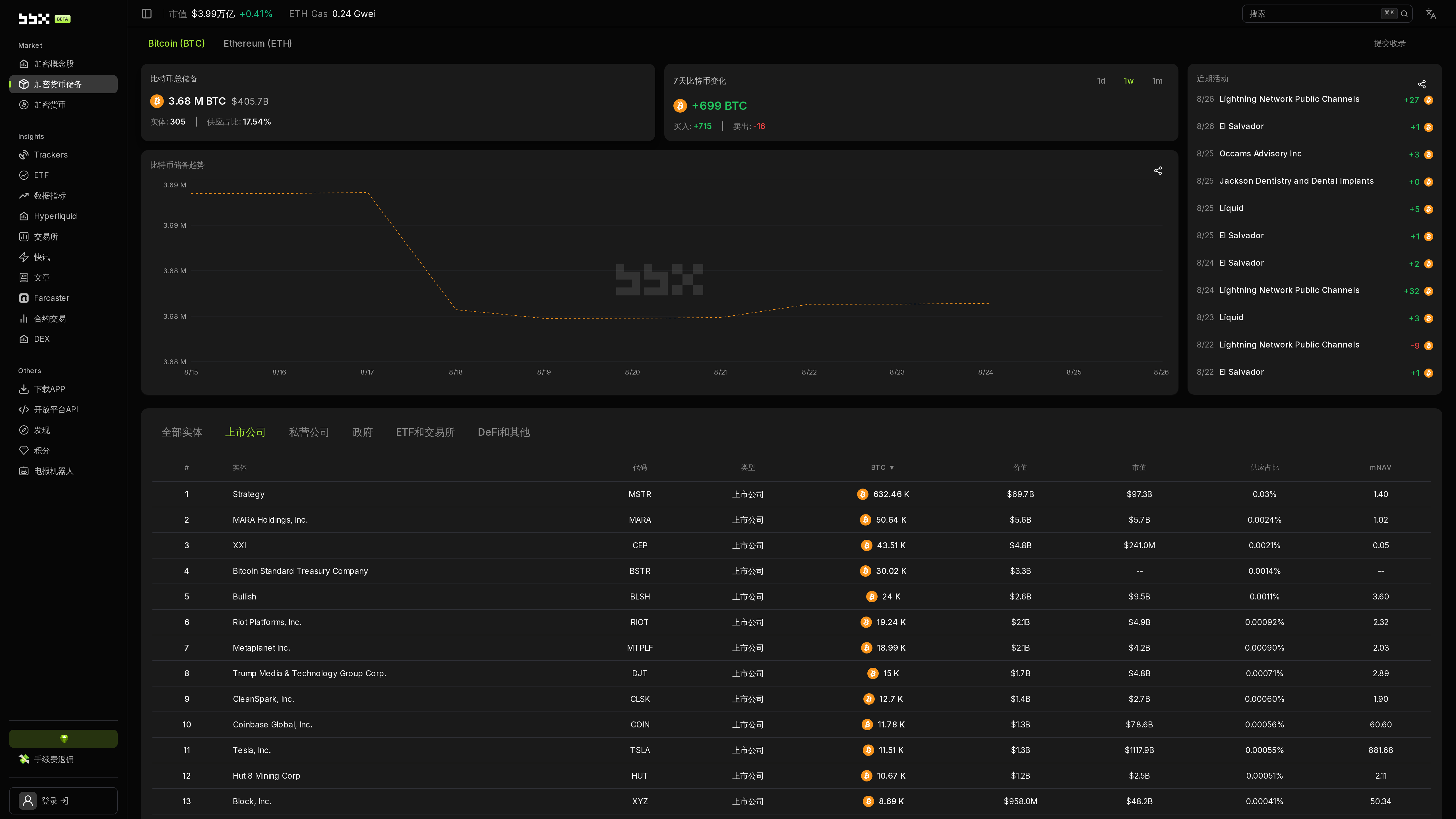Image resolution: width=1456 pixels, height=819 pixels.
Task: Click the 市值 column header
Action: pos(1139,468)
